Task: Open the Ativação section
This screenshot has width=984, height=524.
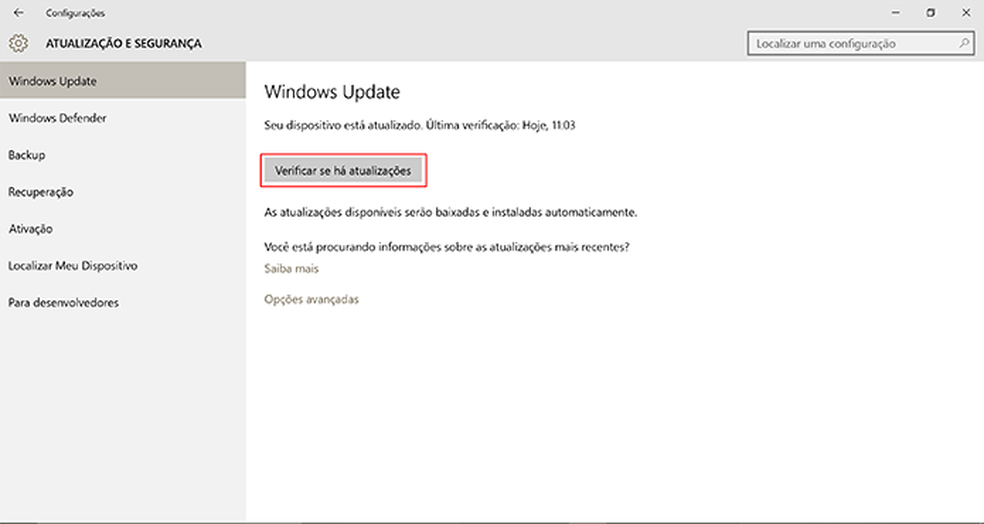Action: point(122,228)
